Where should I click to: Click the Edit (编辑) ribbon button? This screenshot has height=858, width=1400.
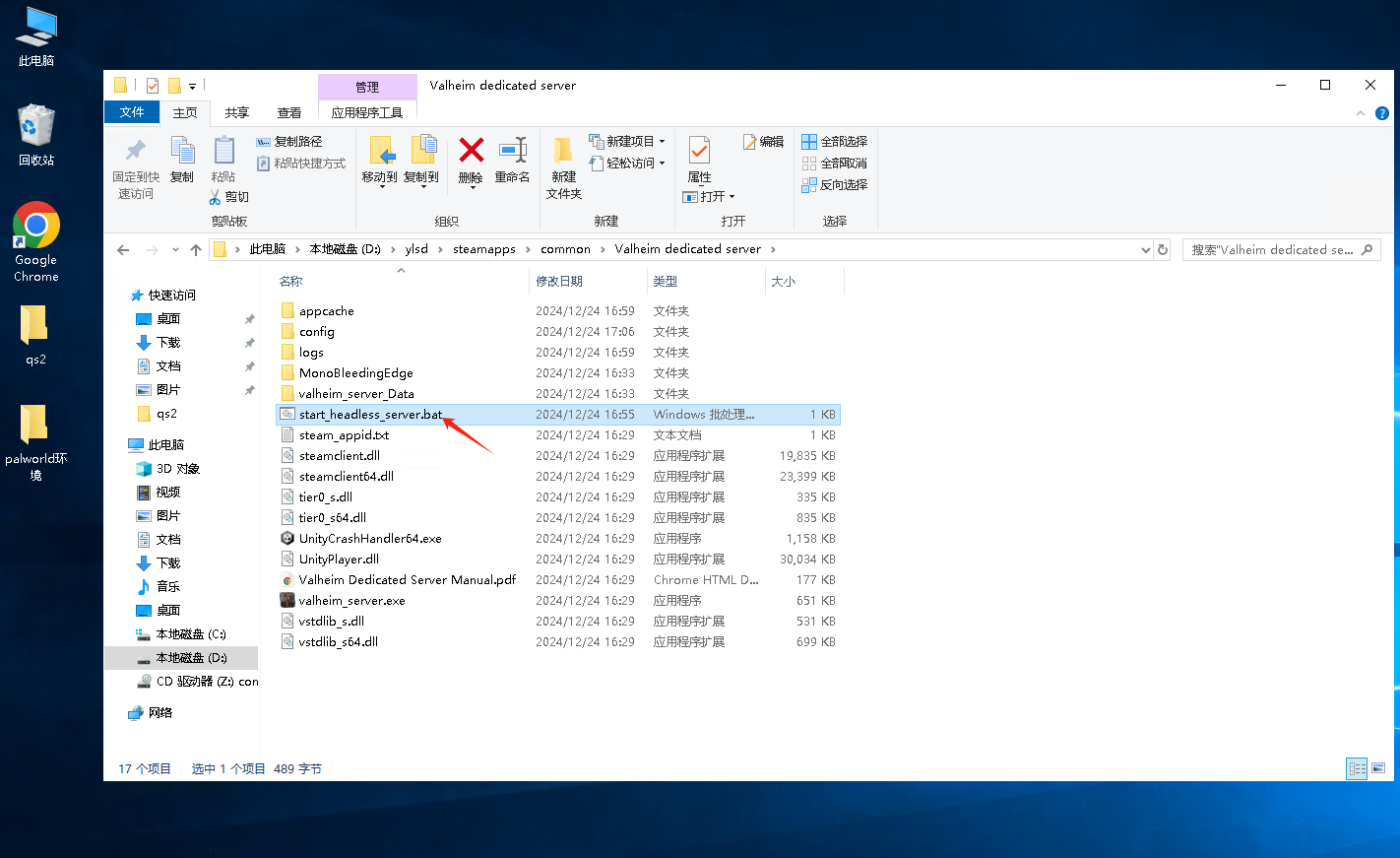(x=764, y=142)
